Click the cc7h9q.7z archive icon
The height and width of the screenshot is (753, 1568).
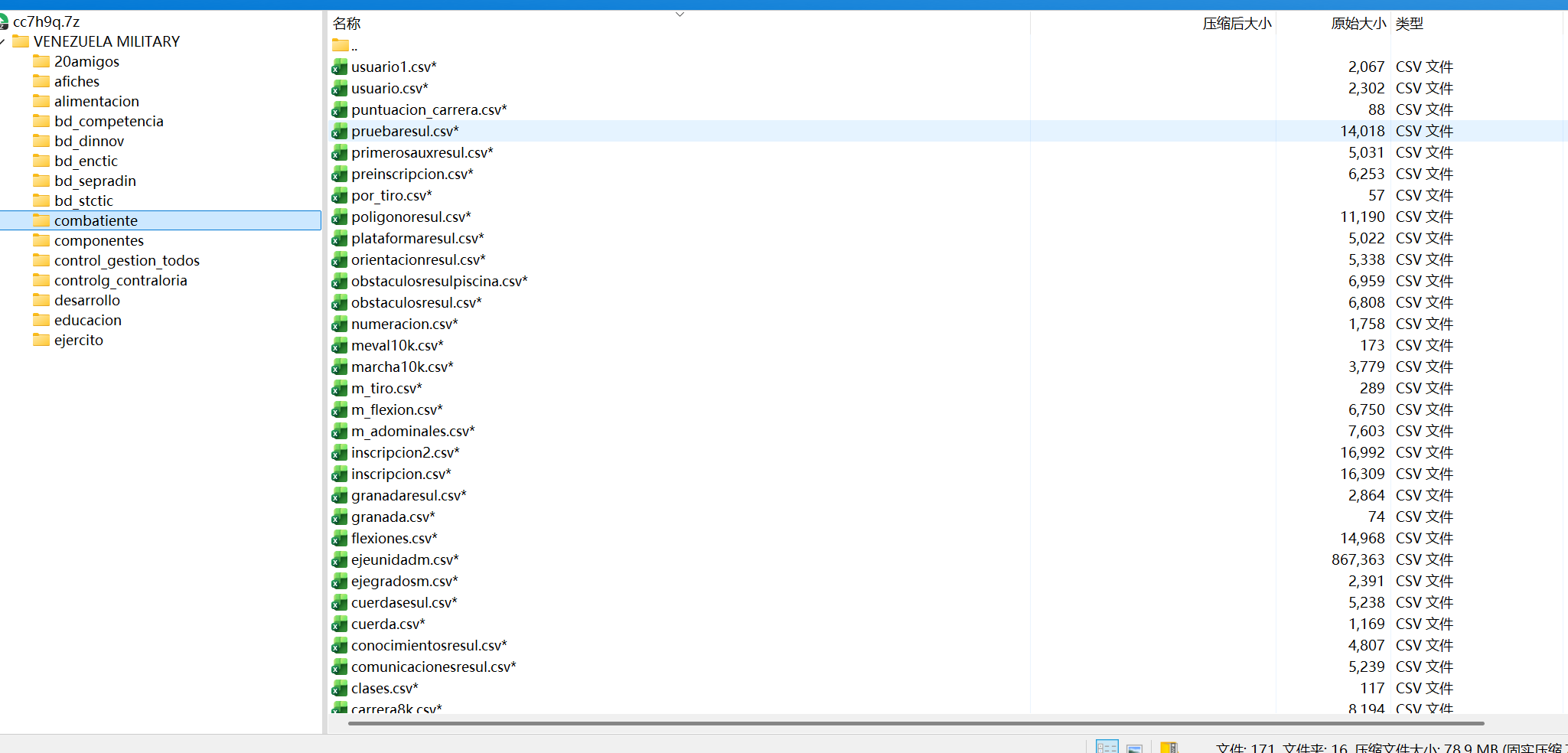[x=4, y=21]
